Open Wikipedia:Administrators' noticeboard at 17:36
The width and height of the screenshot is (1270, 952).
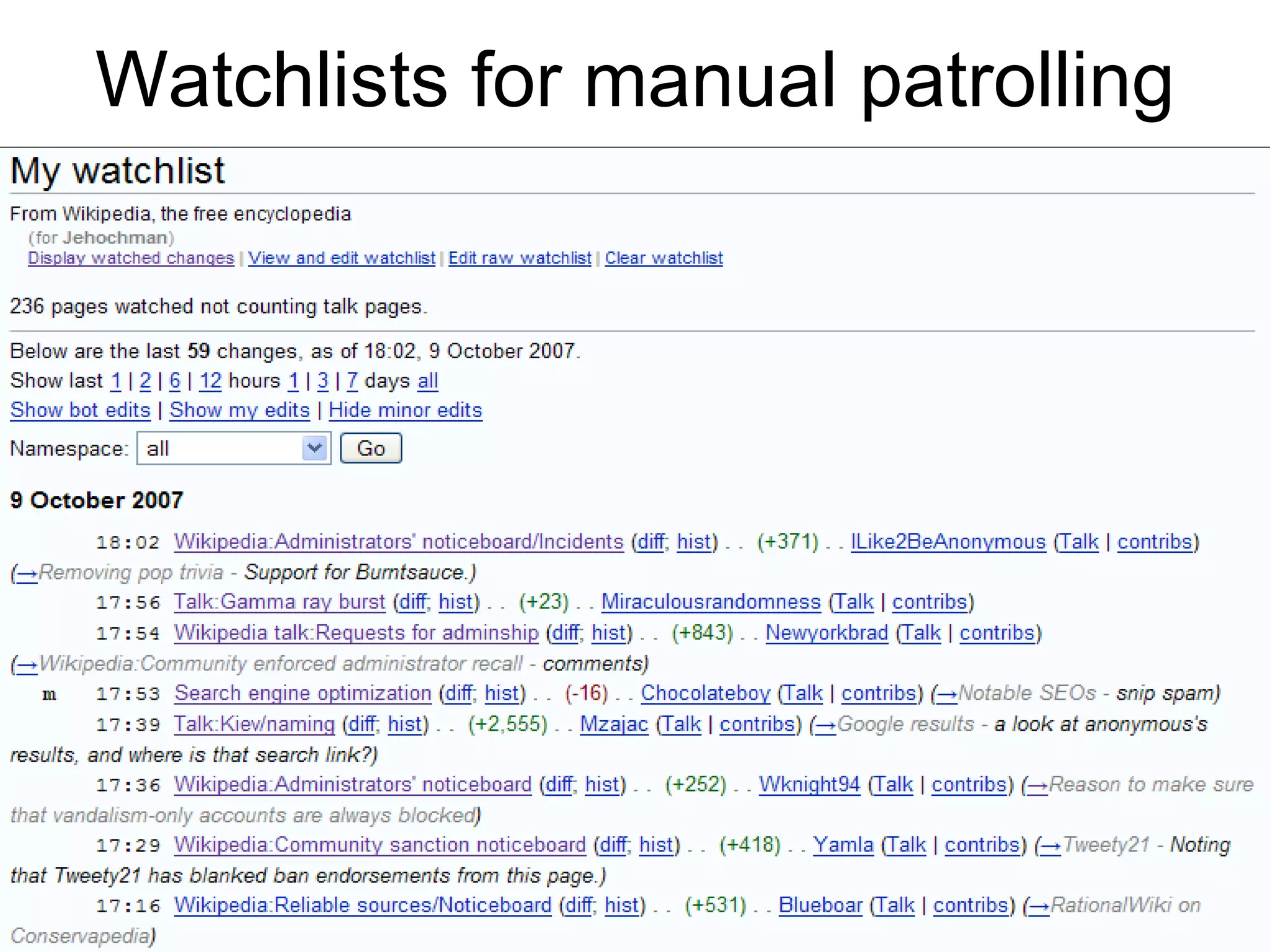point(353,784)
